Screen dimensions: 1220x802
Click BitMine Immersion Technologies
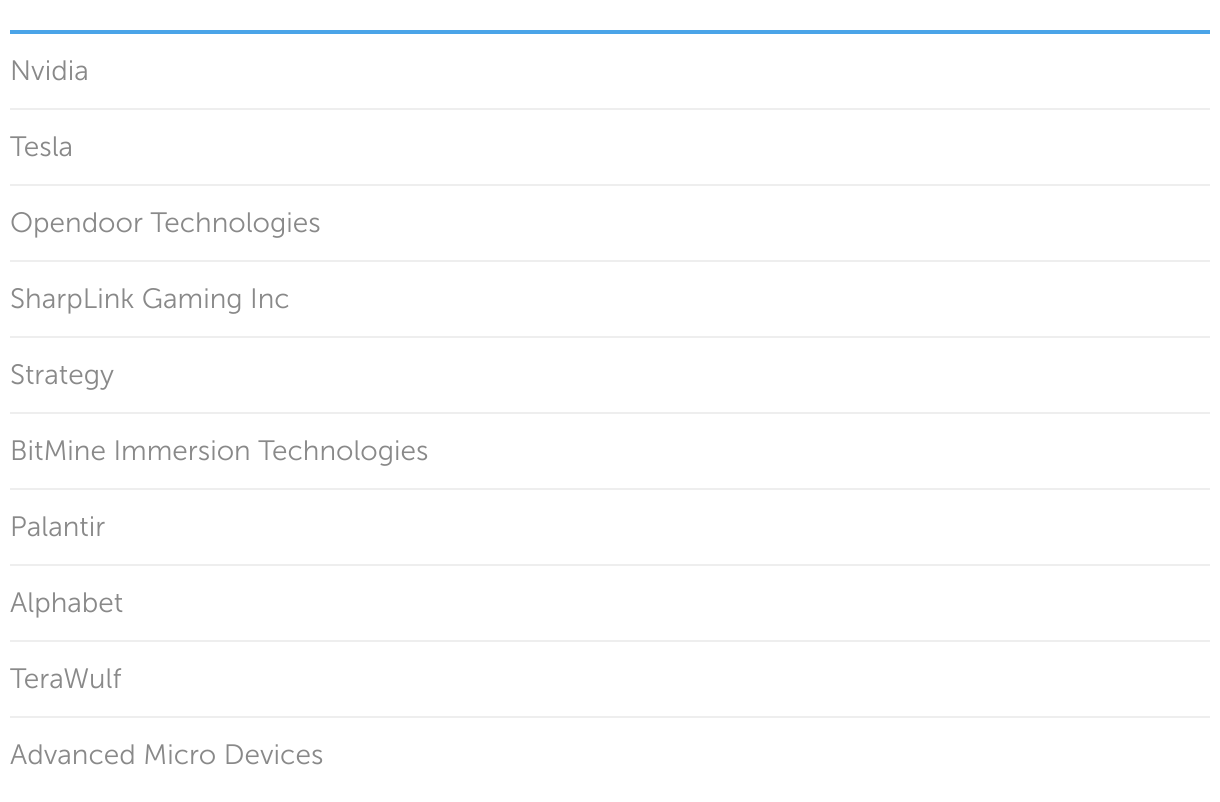coord(219,451)
